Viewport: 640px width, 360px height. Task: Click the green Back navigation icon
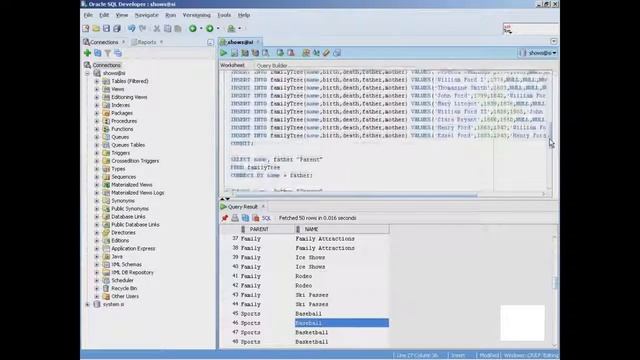(x=193, y=29)
